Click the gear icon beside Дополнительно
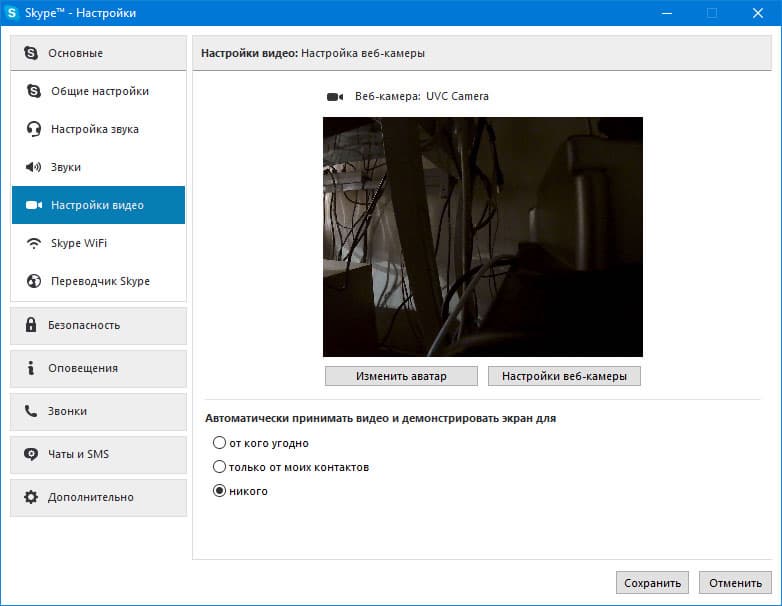 [x=31, y=497]
